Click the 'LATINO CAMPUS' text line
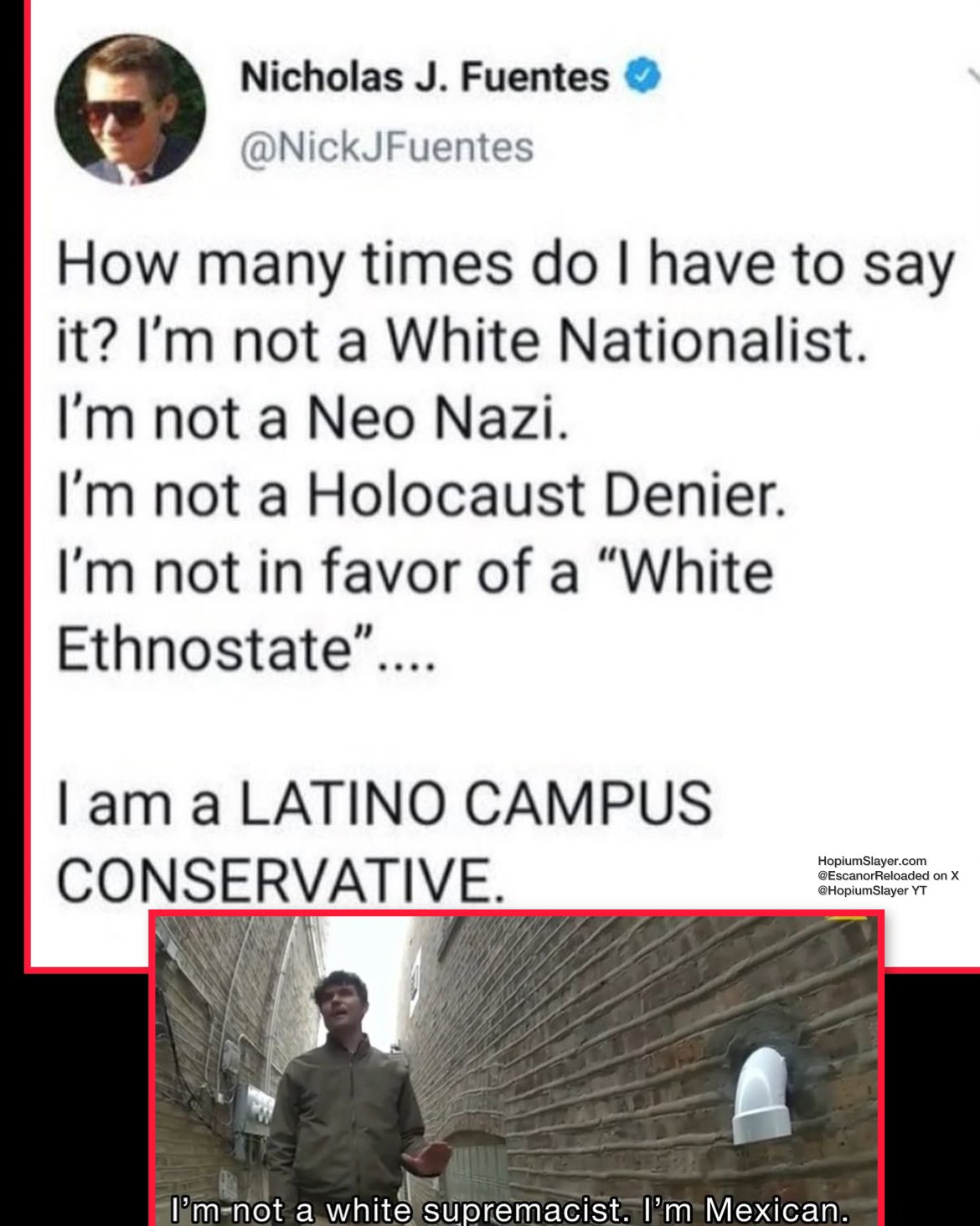 pos(384,801)
